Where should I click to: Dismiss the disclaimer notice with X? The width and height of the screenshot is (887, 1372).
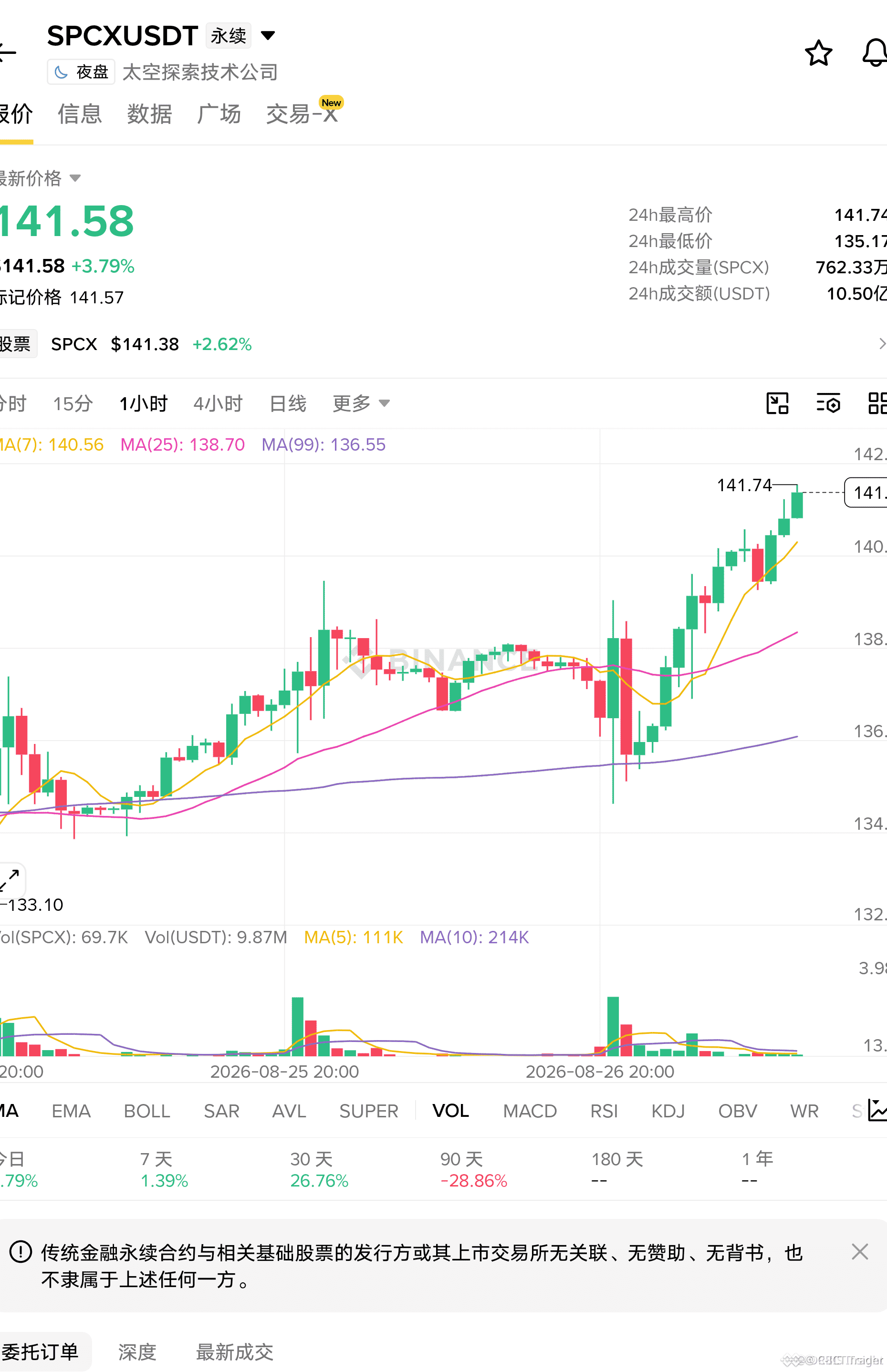click(859, 1252)
